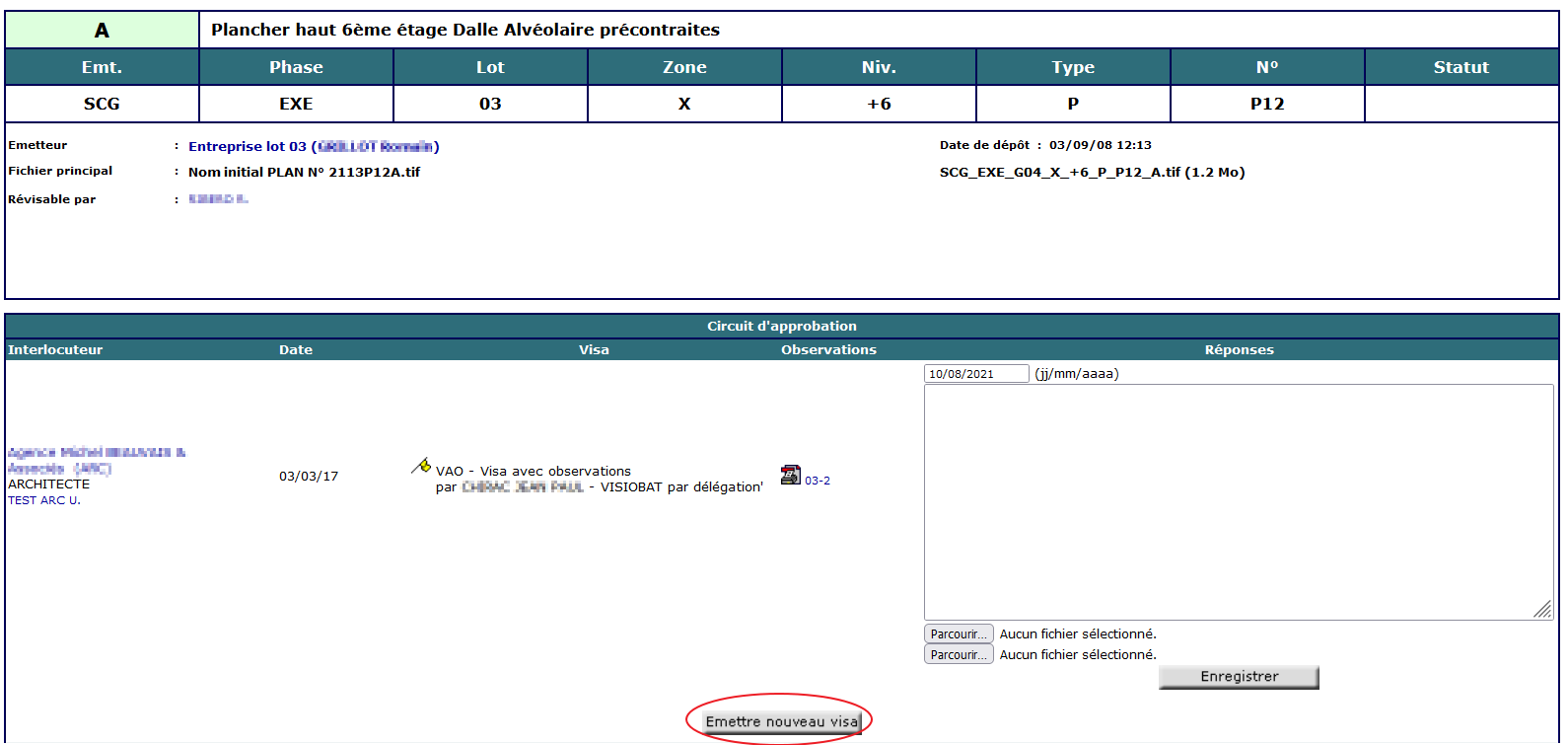Select the P type cell
The height and width of the screenshot is (745, 1568).
point(1073,104)
